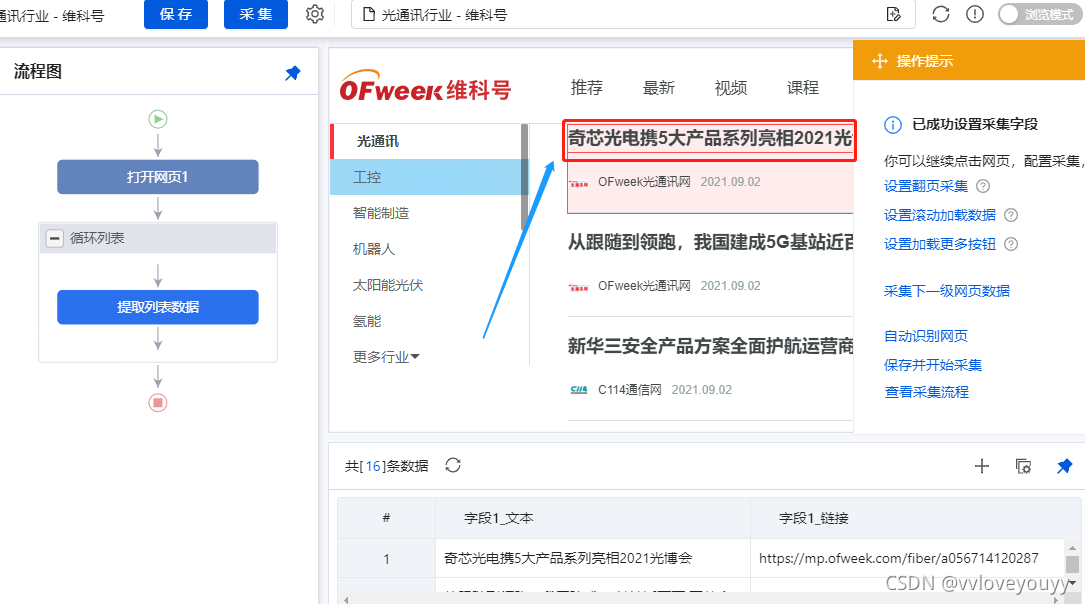Select 光通讯 category in sidebar
Viewport: 1085px width, 604px height.
(x=378, y=141)
